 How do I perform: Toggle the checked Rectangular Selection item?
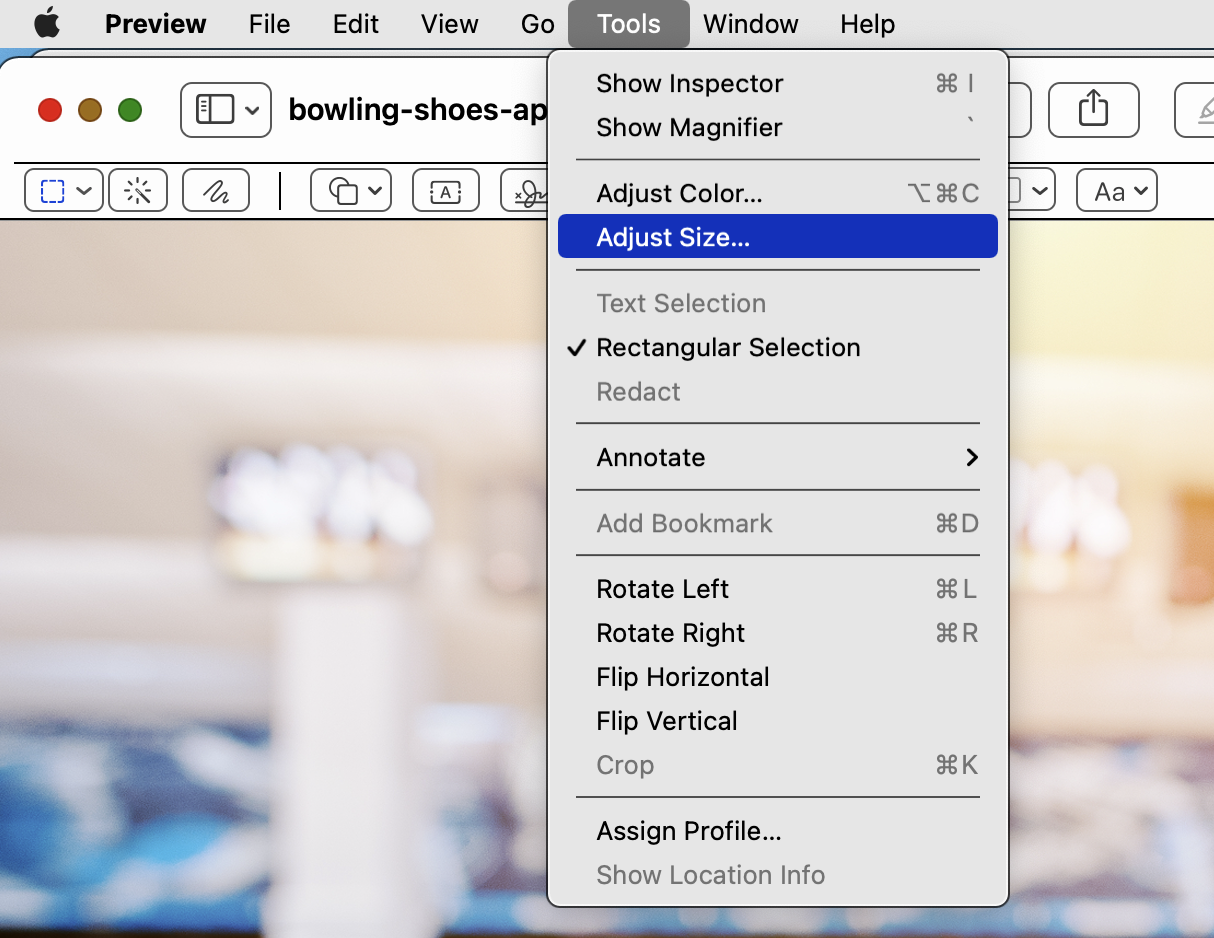pyautogui.click(x=778, y=348)
